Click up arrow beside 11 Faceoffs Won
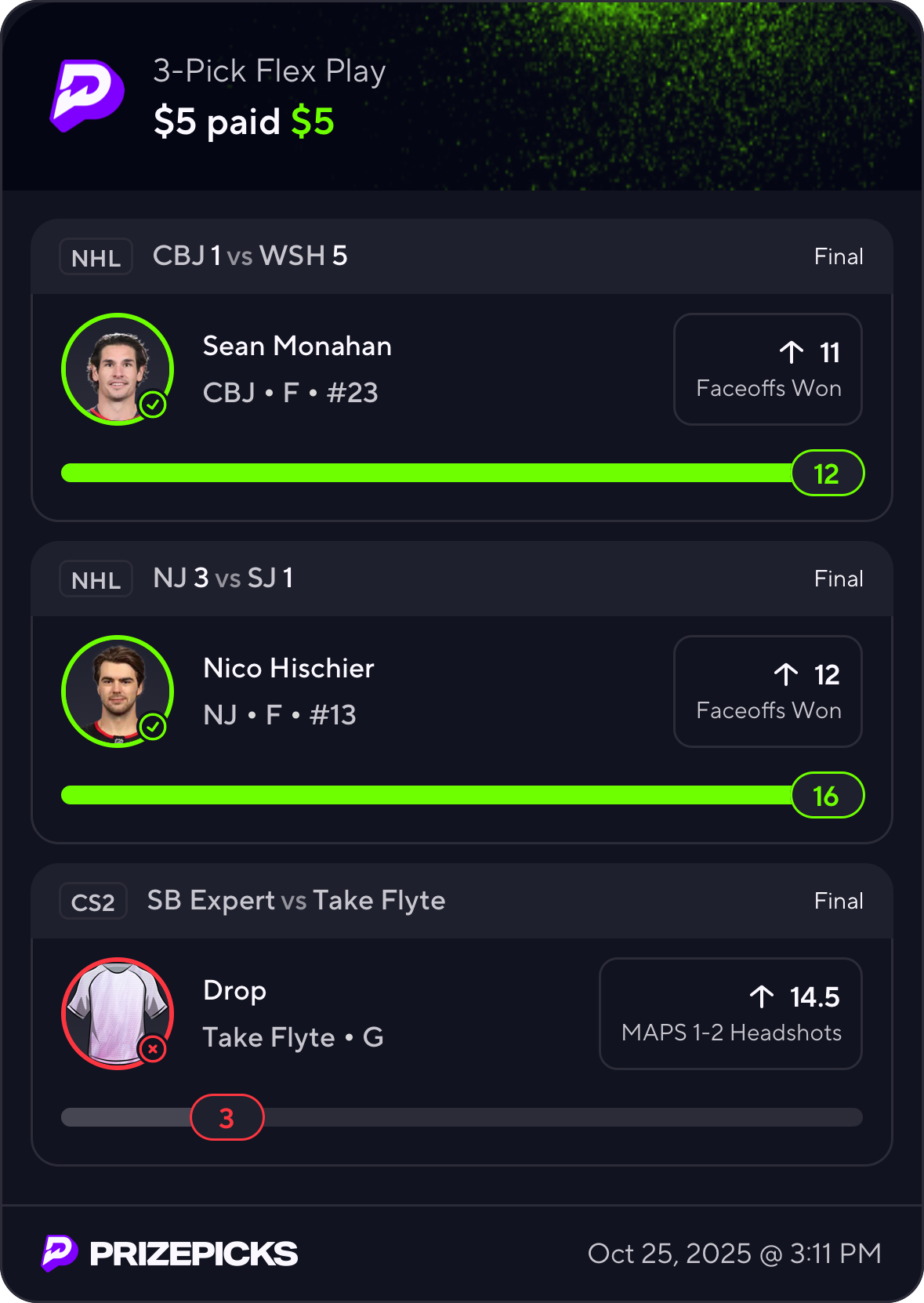The width and height of the screenshot is (924, 1303). tap(792, 352)
